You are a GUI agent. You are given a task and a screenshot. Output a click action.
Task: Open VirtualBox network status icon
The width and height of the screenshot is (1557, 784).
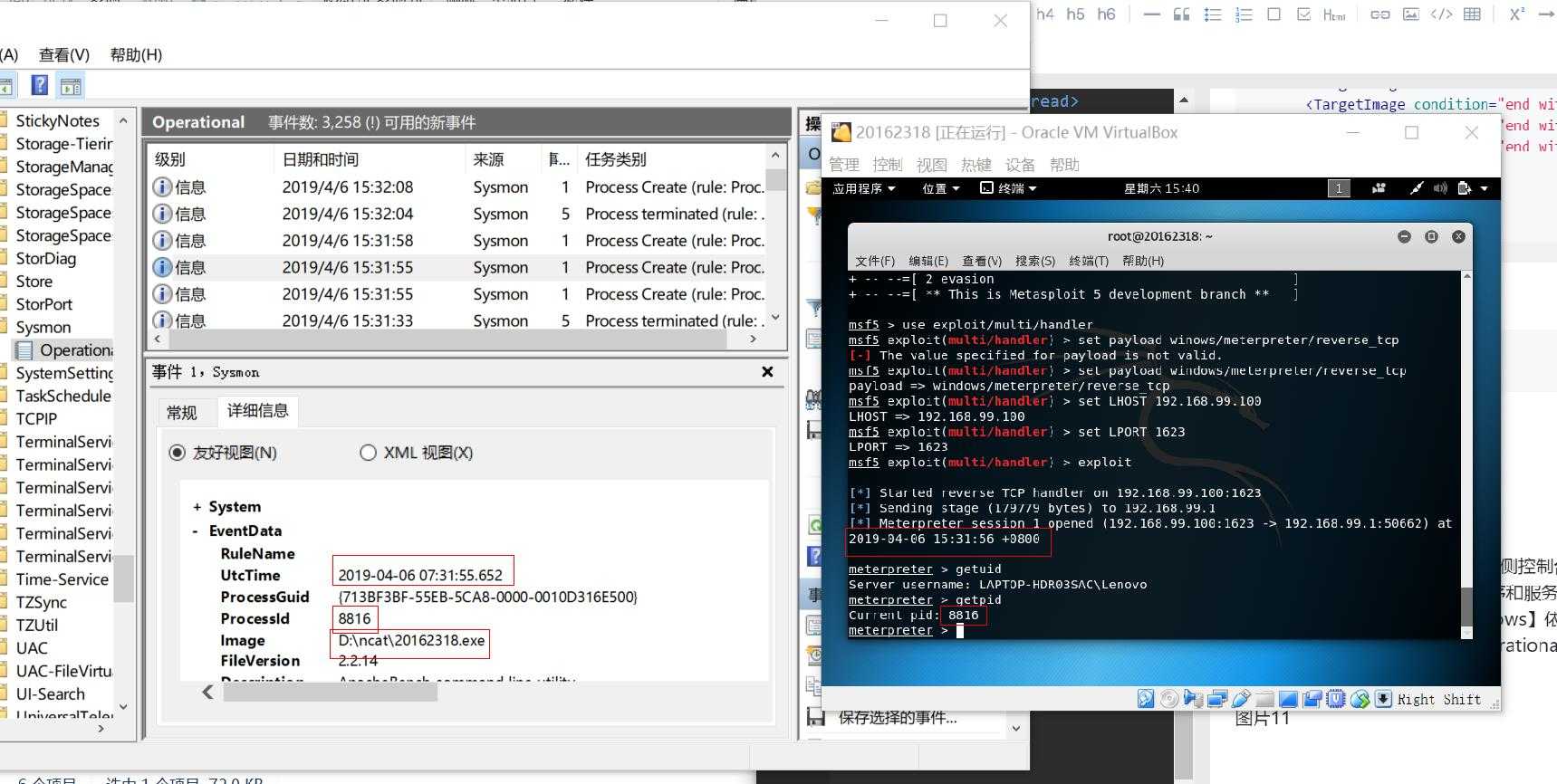1216,699
